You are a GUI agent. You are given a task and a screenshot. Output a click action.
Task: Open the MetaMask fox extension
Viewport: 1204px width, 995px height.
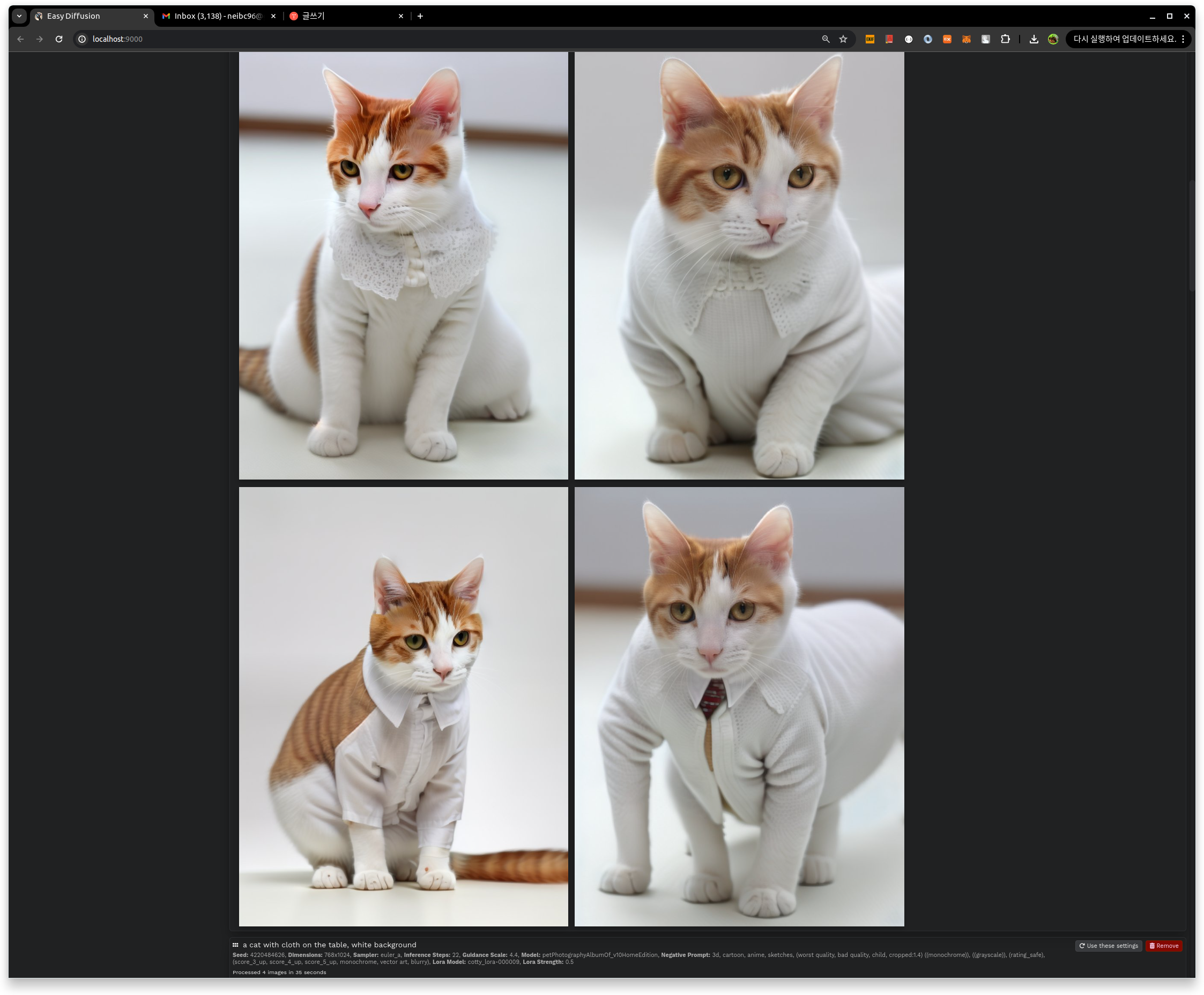(966, 39)
